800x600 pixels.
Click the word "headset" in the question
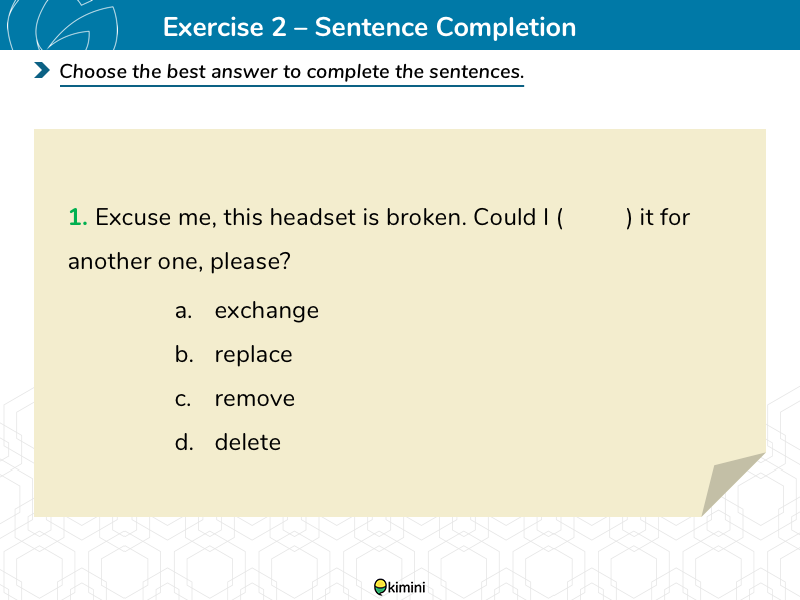coord(313,217)
